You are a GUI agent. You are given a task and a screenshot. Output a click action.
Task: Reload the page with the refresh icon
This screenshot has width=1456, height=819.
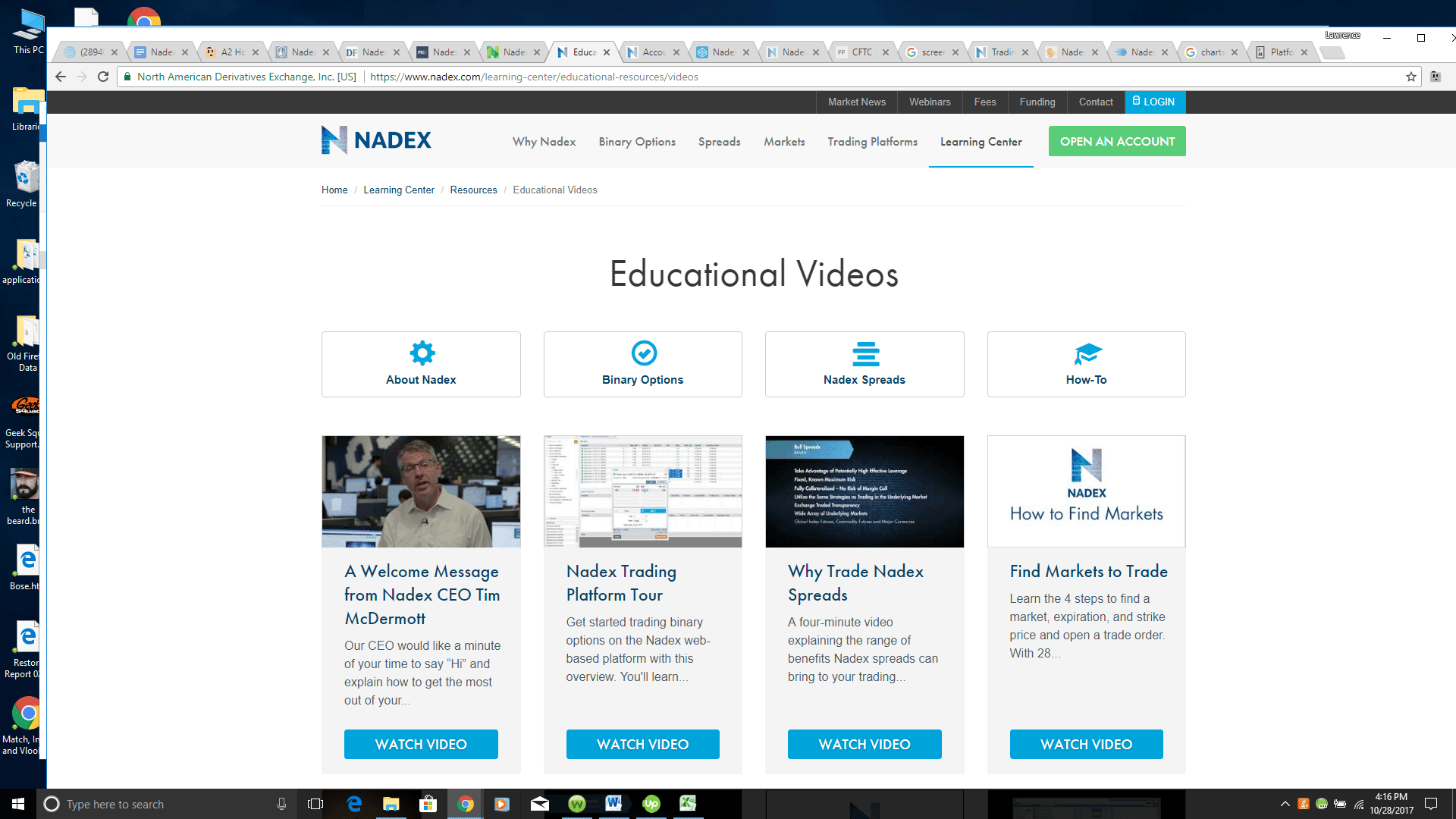click(103, 77)
